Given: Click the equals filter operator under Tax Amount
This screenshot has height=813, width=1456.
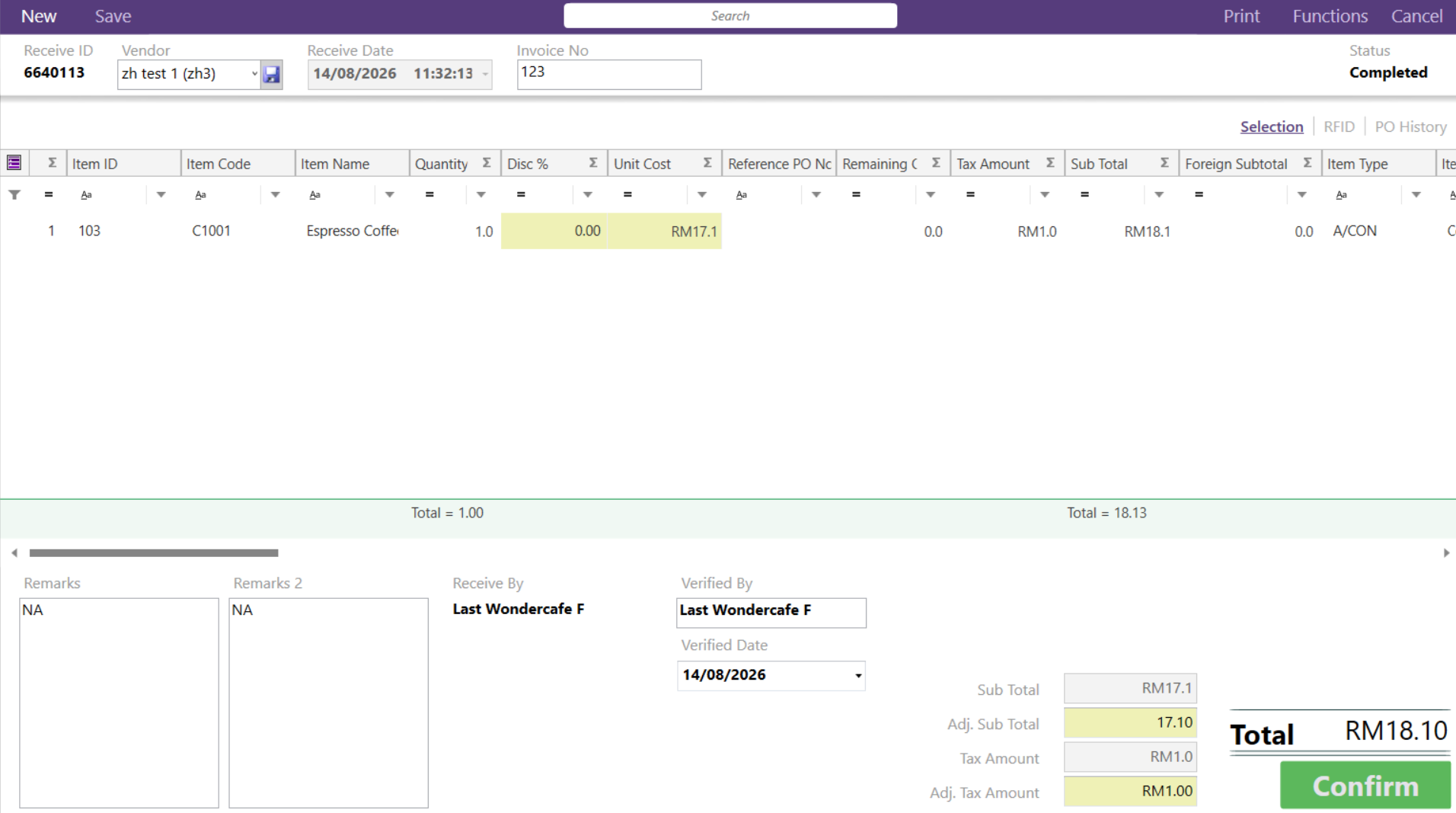Looking at the screenshot, I should click(x=970, y=195).
